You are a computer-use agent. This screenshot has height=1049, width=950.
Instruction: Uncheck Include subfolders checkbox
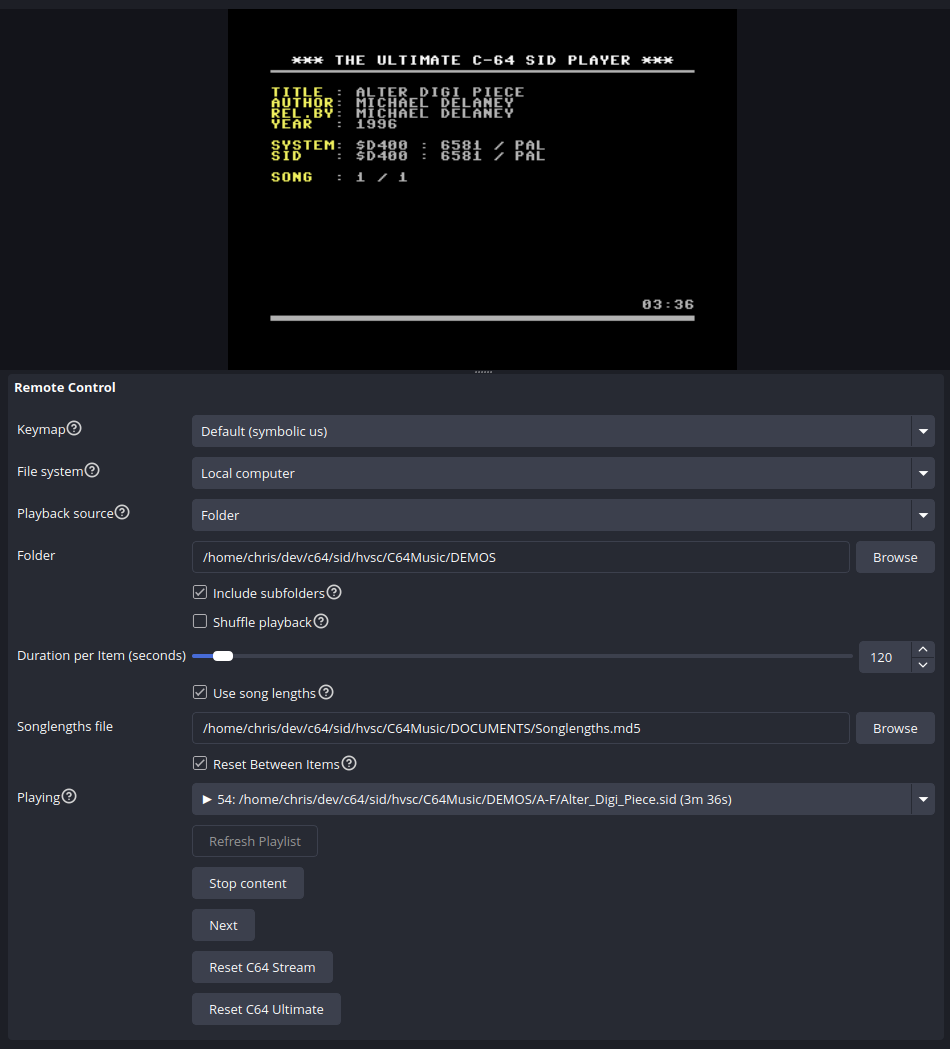pos(200,593)
